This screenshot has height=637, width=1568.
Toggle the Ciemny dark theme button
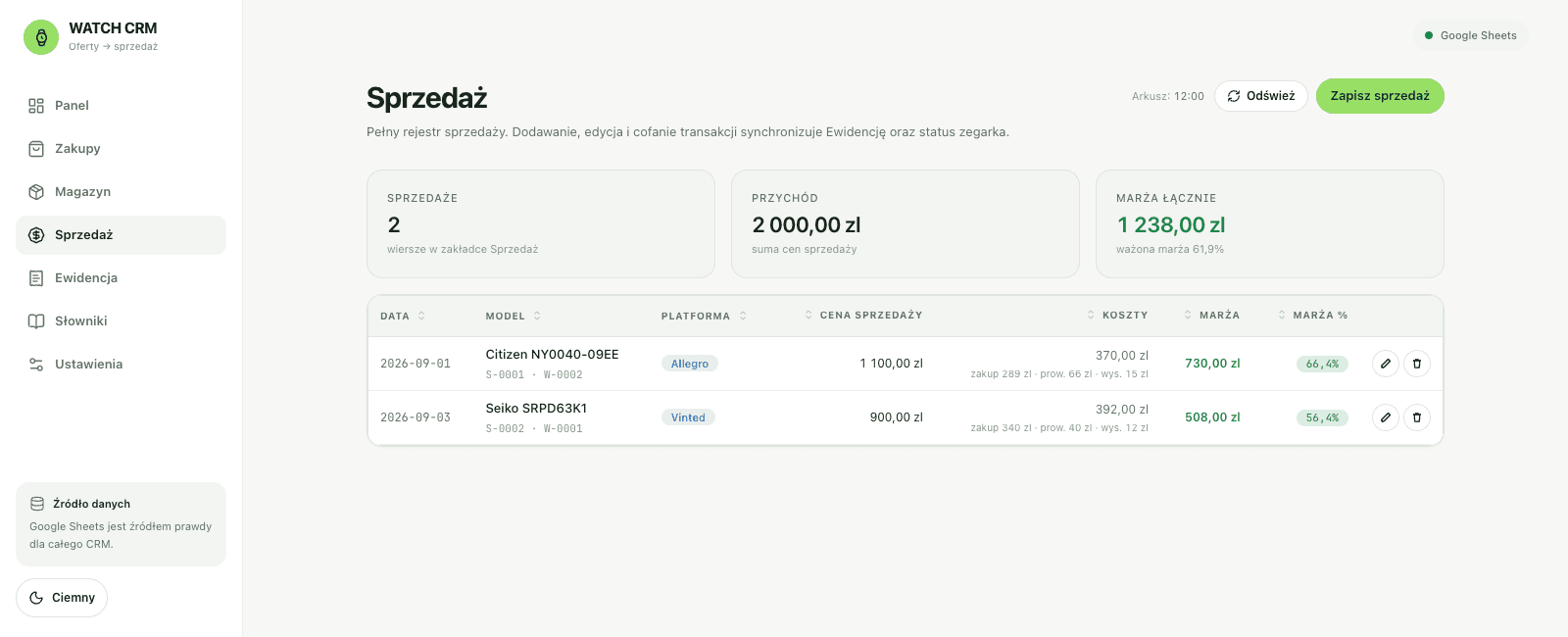coord(62,598)
